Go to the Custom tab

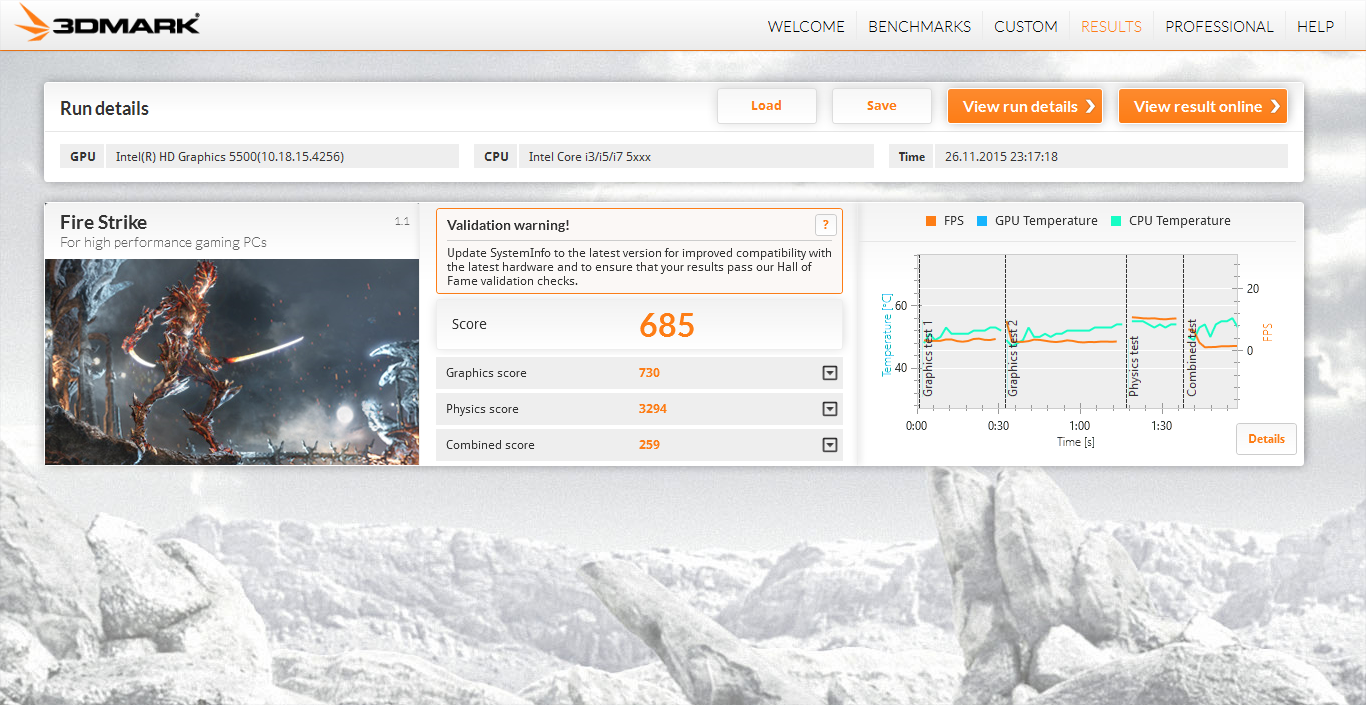pos(1025,27)
